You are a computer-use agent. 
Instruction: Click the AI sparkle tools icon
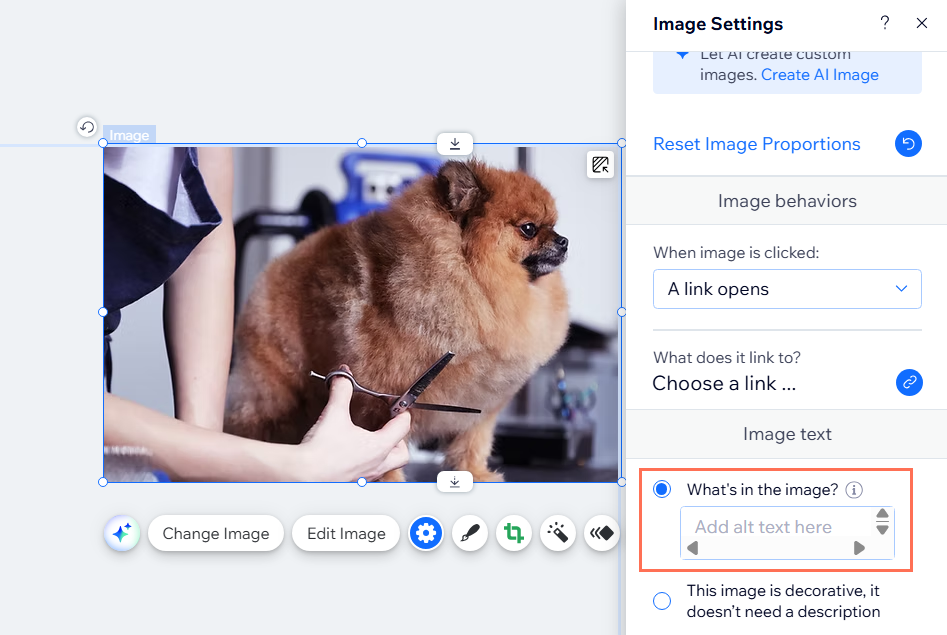tap(122, 534)
